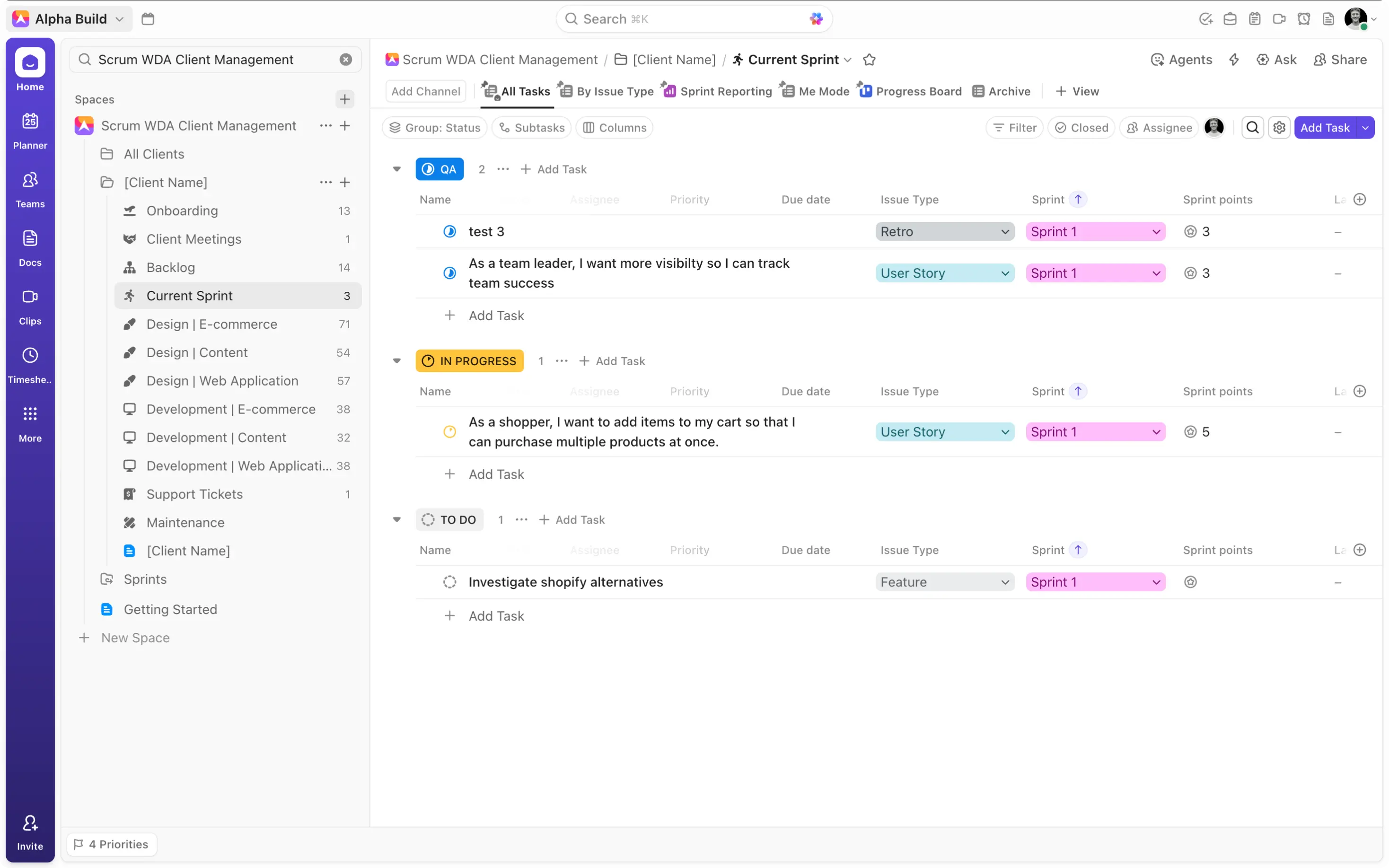Viewport: 1389px width, 868px height.
Task: Switch to the Sprint Reporting tab
Action: pyautogui.click(x=718, y=91)
